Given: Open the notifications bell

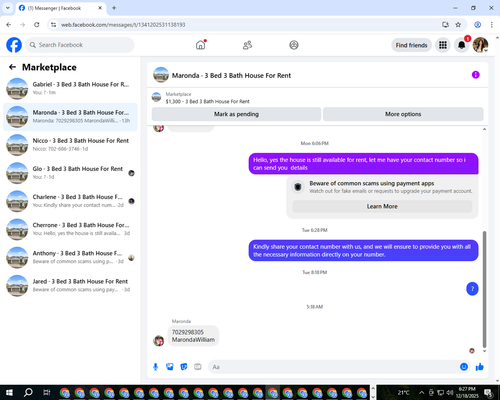Looking at the screenshot, I should (461, 45).
